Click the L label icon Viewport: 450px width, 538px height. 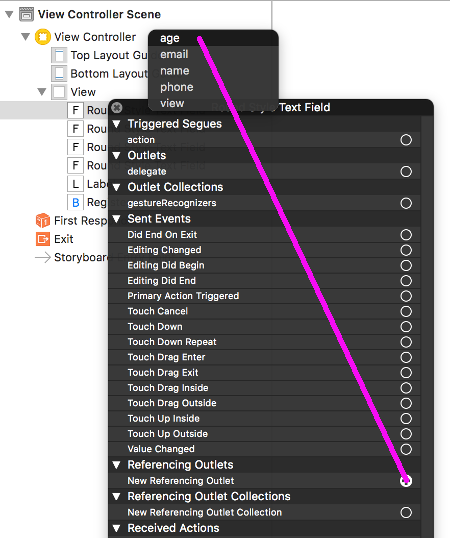(x=75, y=184)
